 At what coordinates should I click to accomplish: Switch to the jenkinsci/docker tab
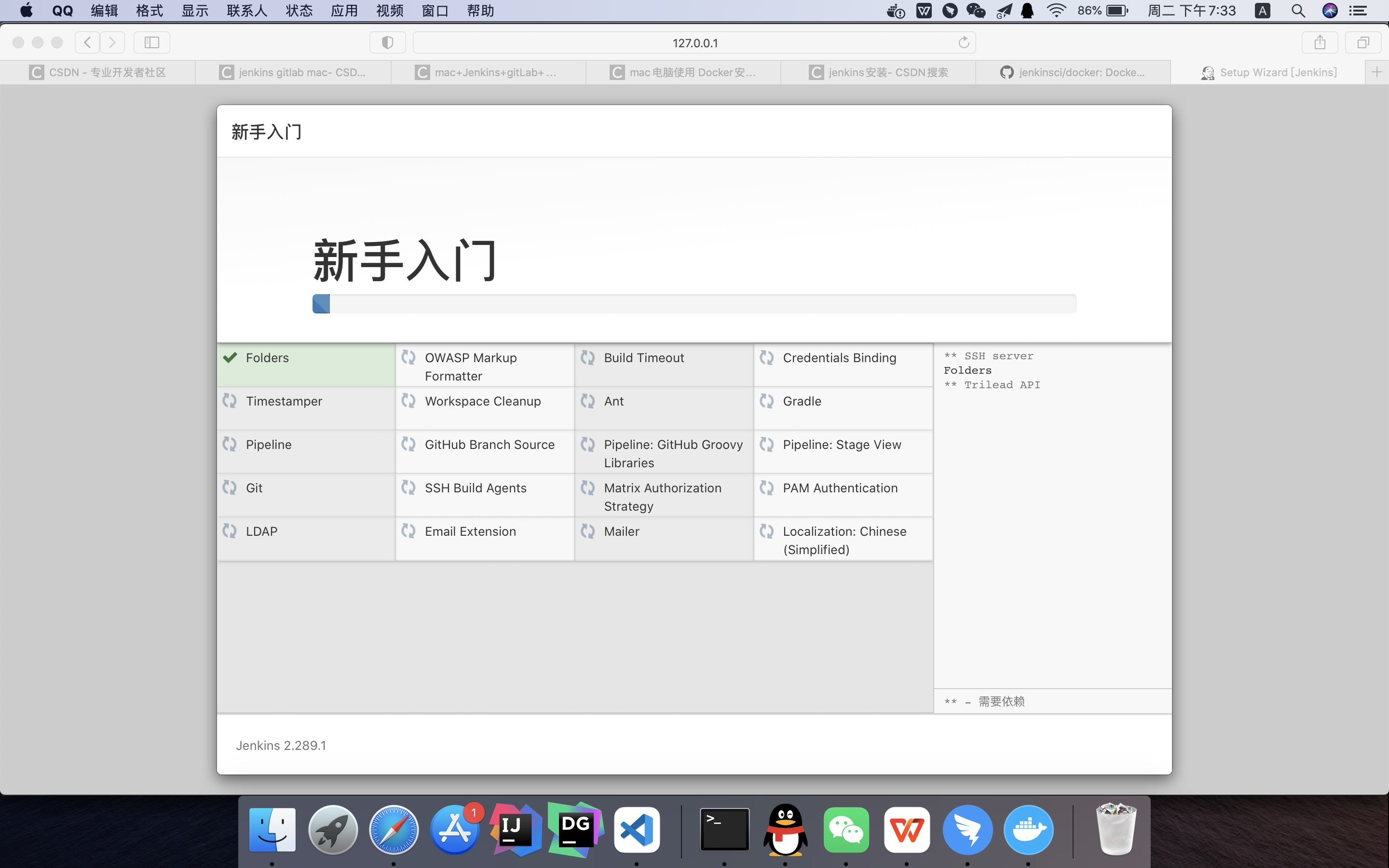tap(1072, 72)
